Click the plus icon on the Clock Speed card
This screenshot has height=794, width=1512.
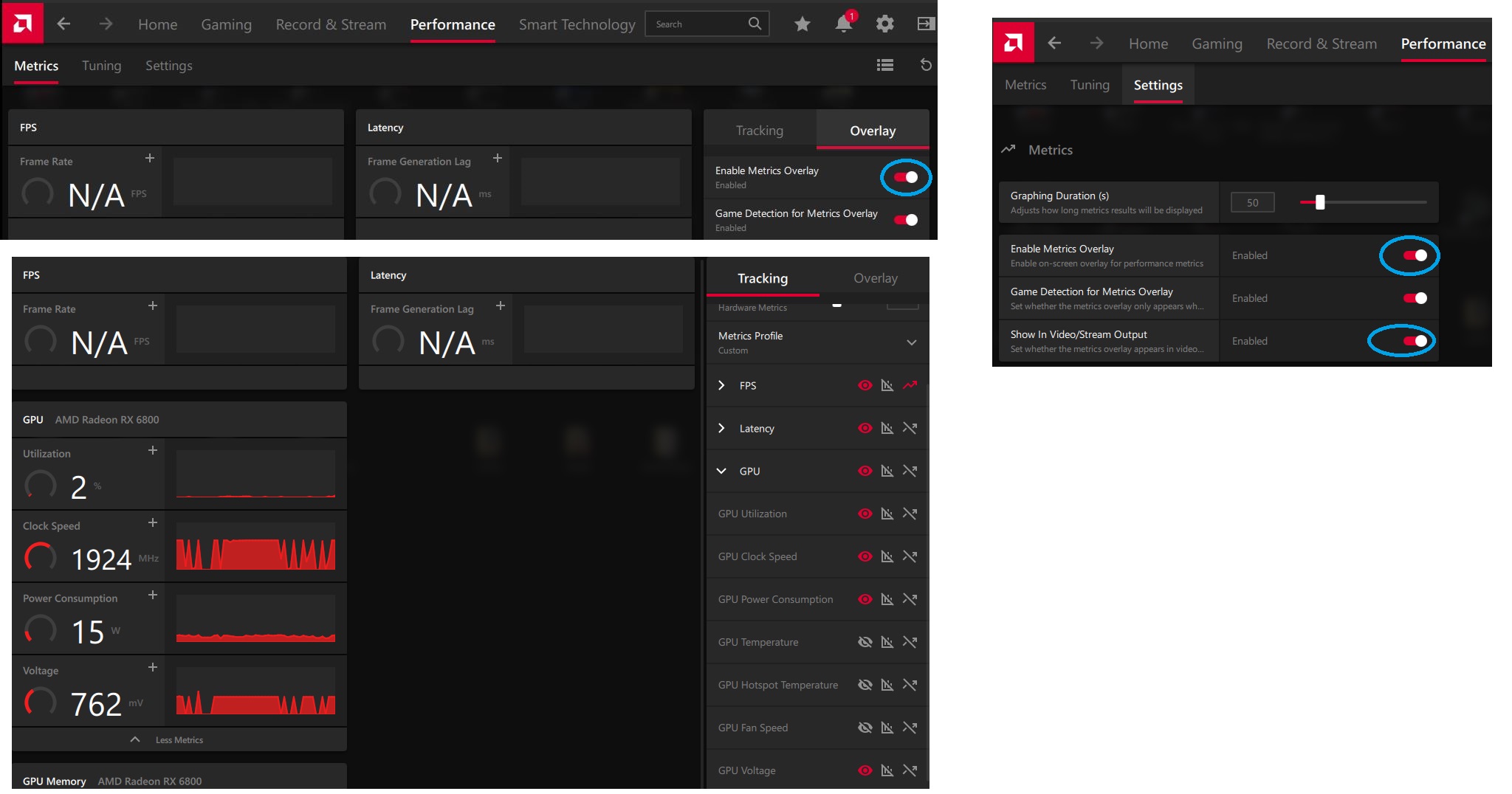(153, 522)
